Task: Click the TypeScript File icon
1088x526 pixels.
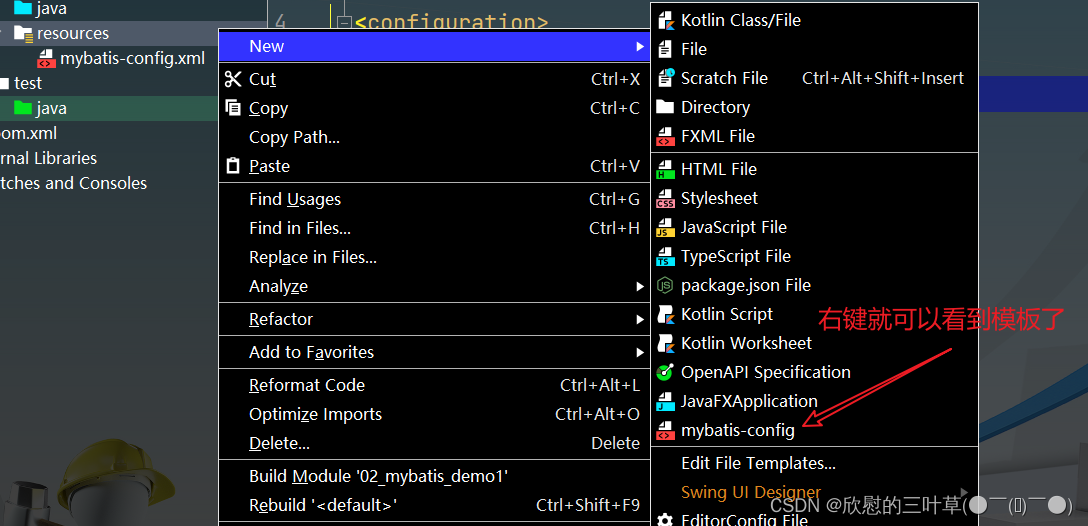Action: pyautogui.click(x=665, y=257)
